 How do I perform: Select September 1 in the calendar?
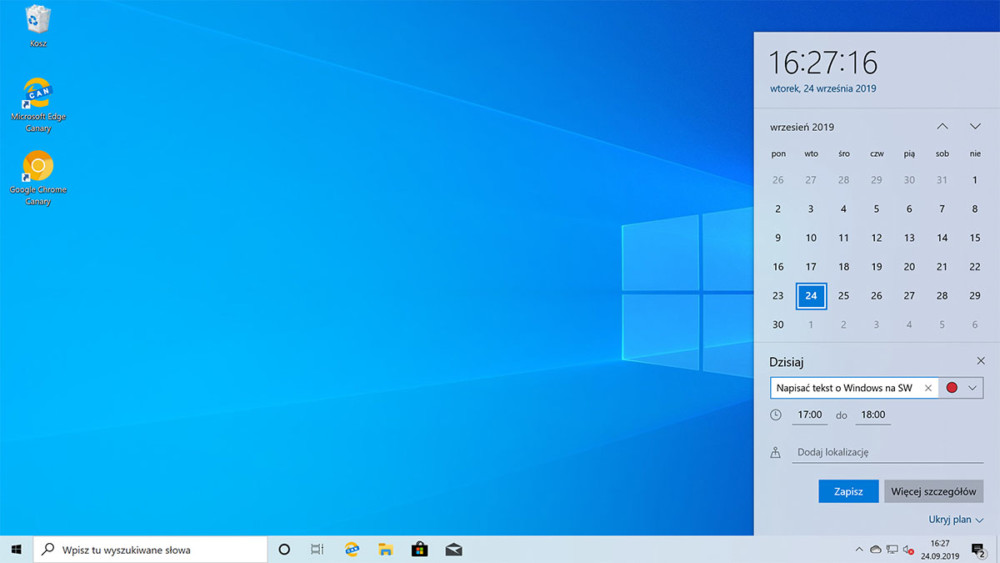[x=974, y=180]
